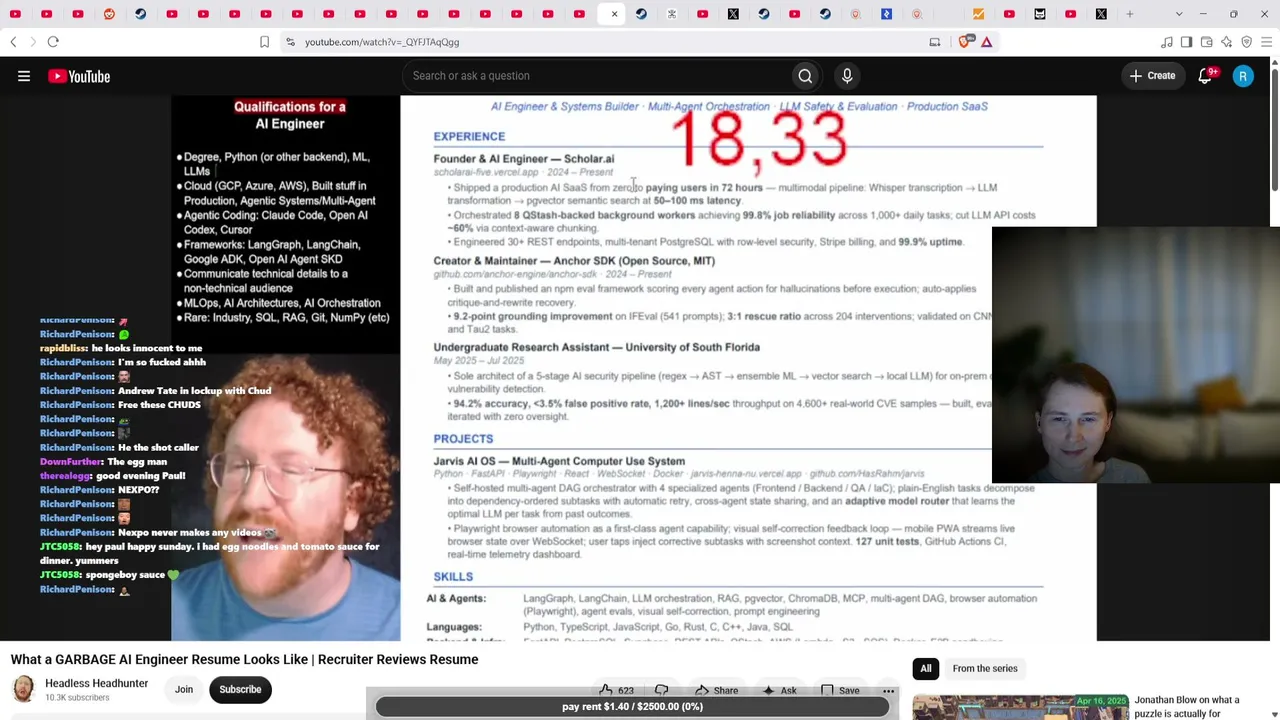Open the Leo AI sparkle icon
The height and width of the screenshot is (720, 1280).
pyautogui.click(x=1226, y=42)
